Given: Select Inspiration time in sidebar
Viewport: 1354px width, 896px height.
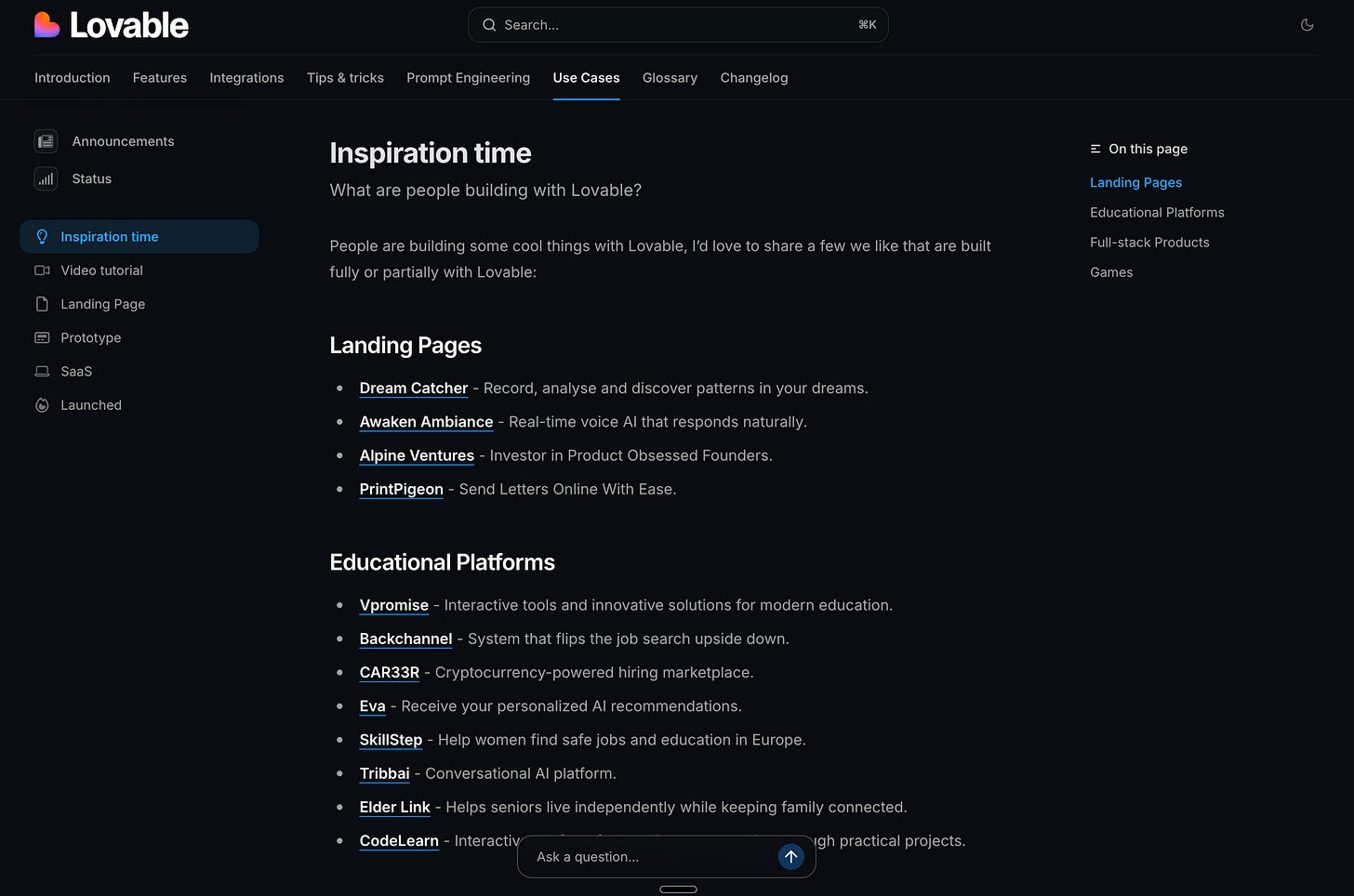Looking at the screenshot, I should [139, 237].
